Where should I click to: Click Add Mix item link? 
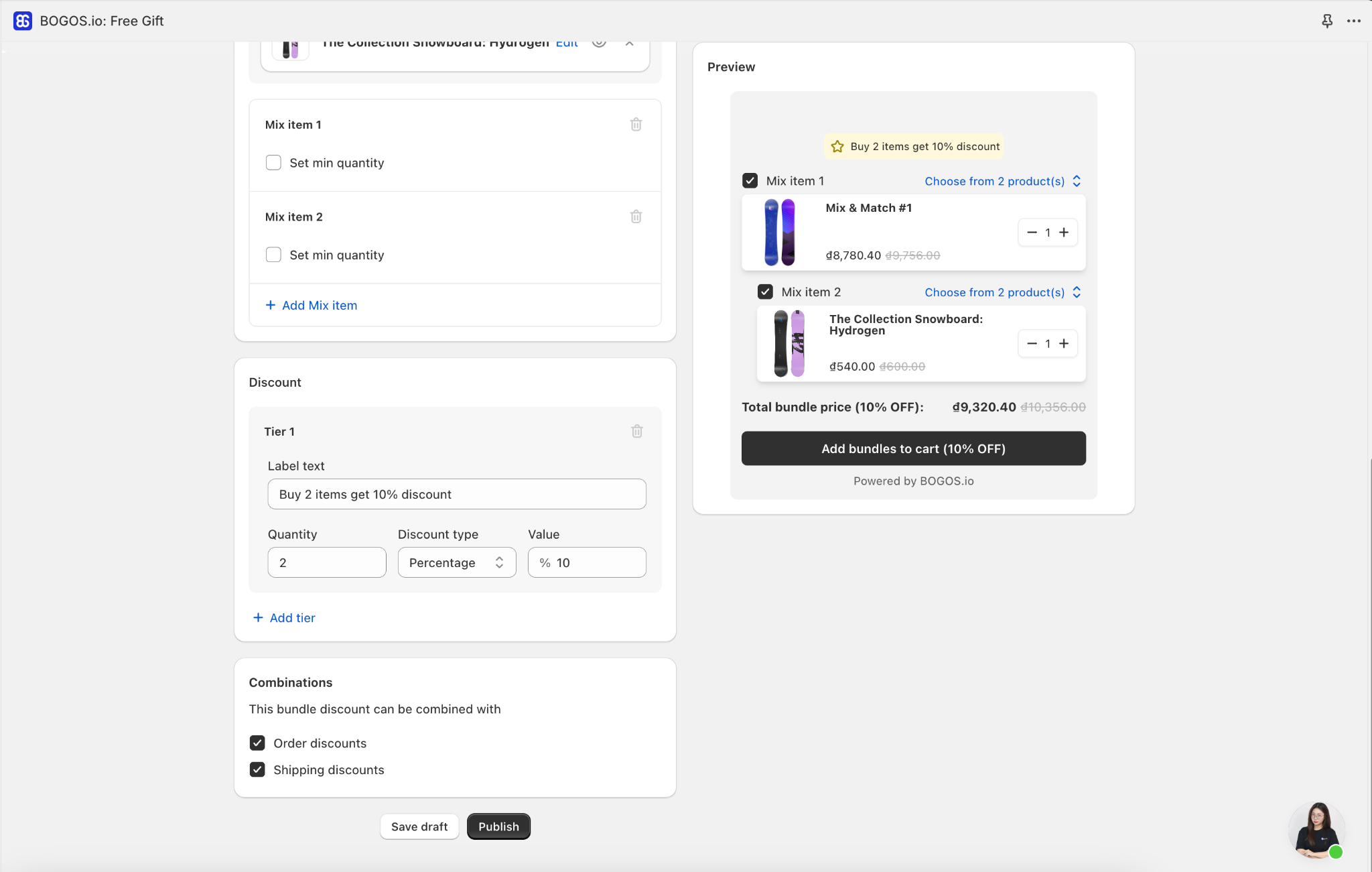[x=312, y=306]
